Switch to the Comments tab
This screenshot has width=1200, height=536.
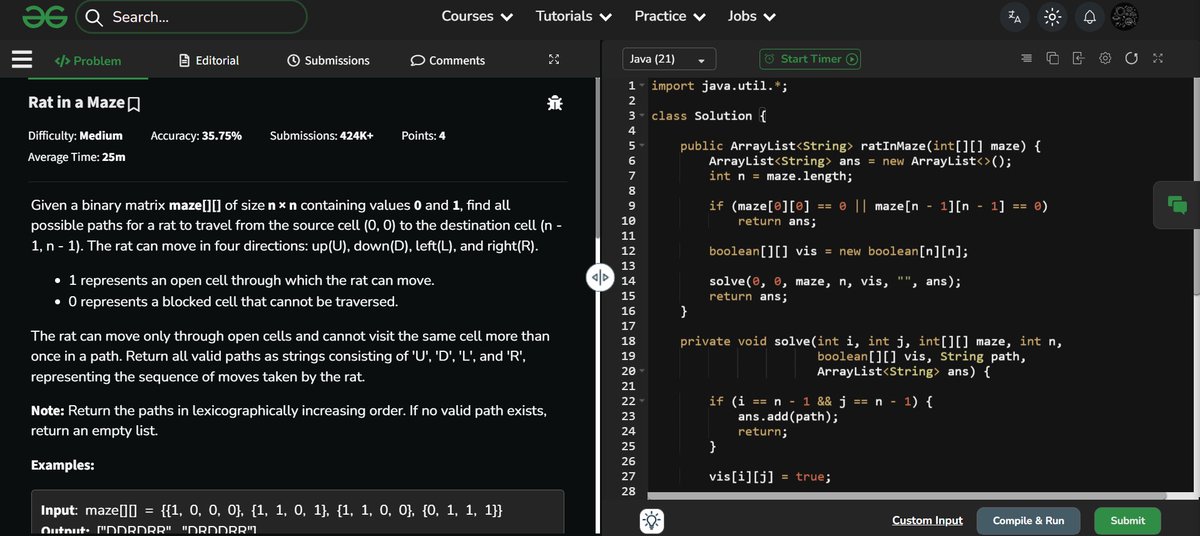coord(448,60)
